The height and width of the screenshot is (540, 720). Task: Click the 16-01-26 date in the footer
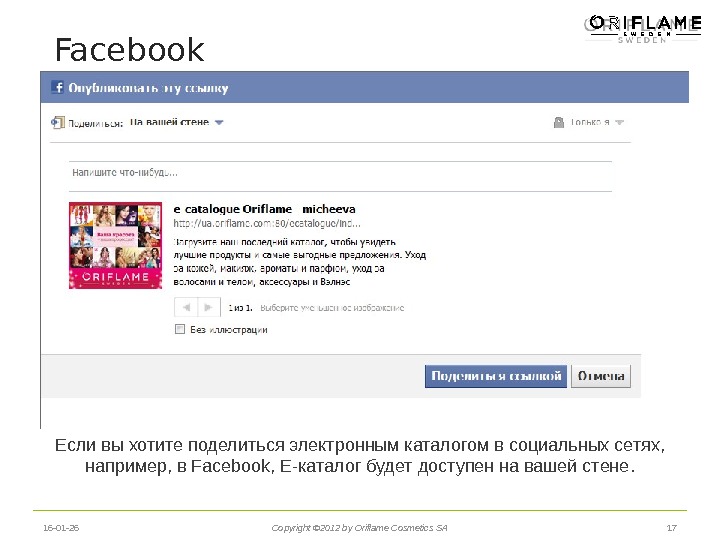tap(61, 528)
